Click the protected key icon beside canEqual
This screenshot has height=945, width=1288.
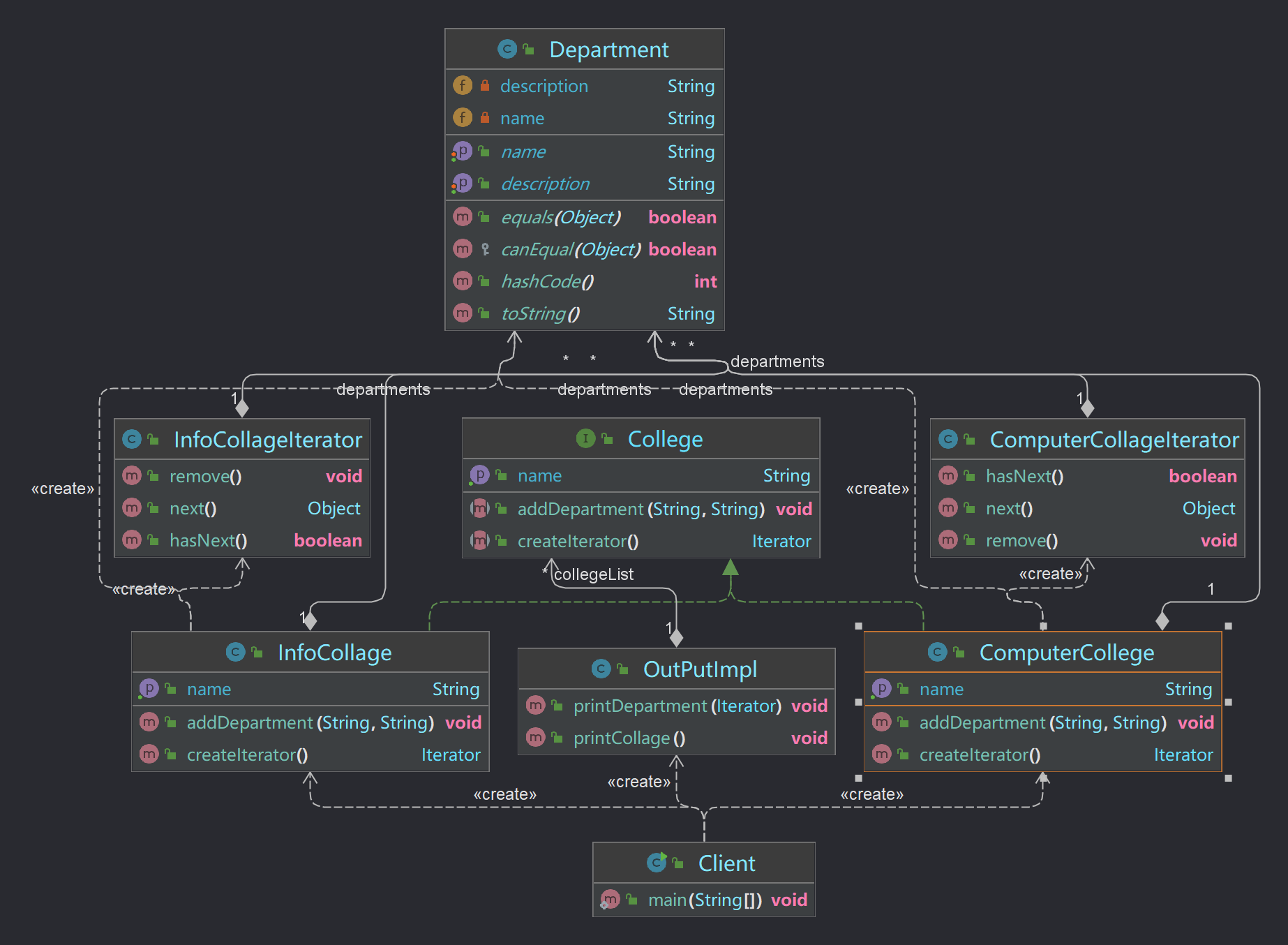(485, 249)
